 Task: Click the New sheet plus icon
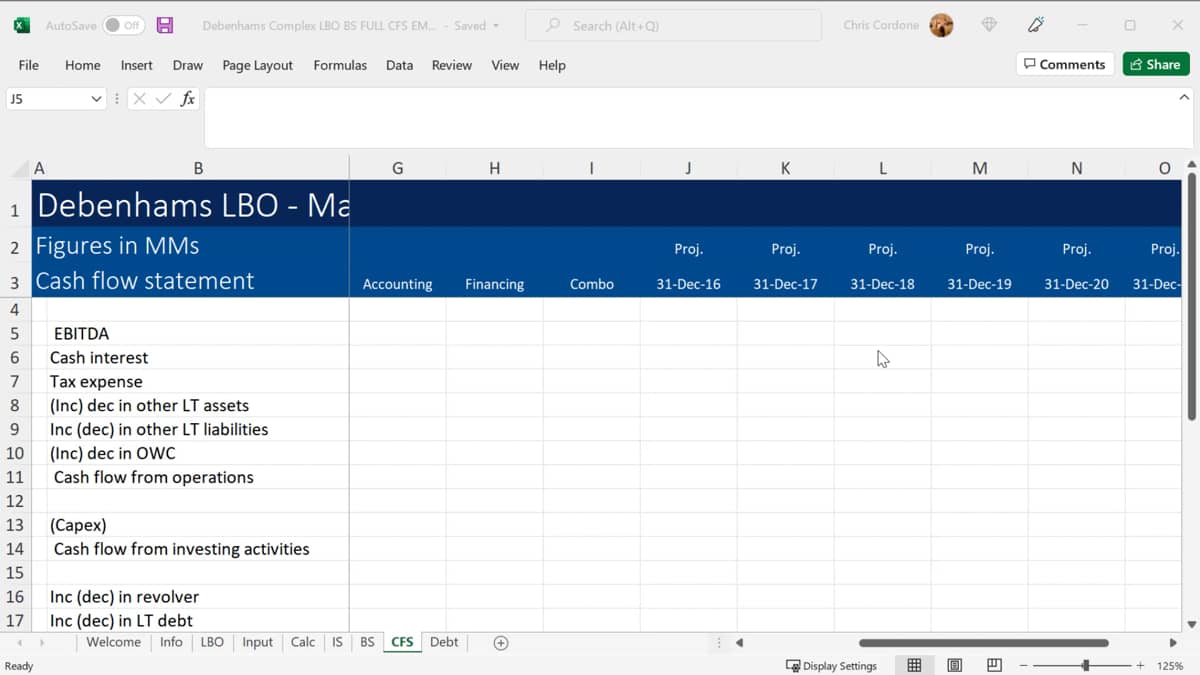pyautogui.click(x=501, y=643)
